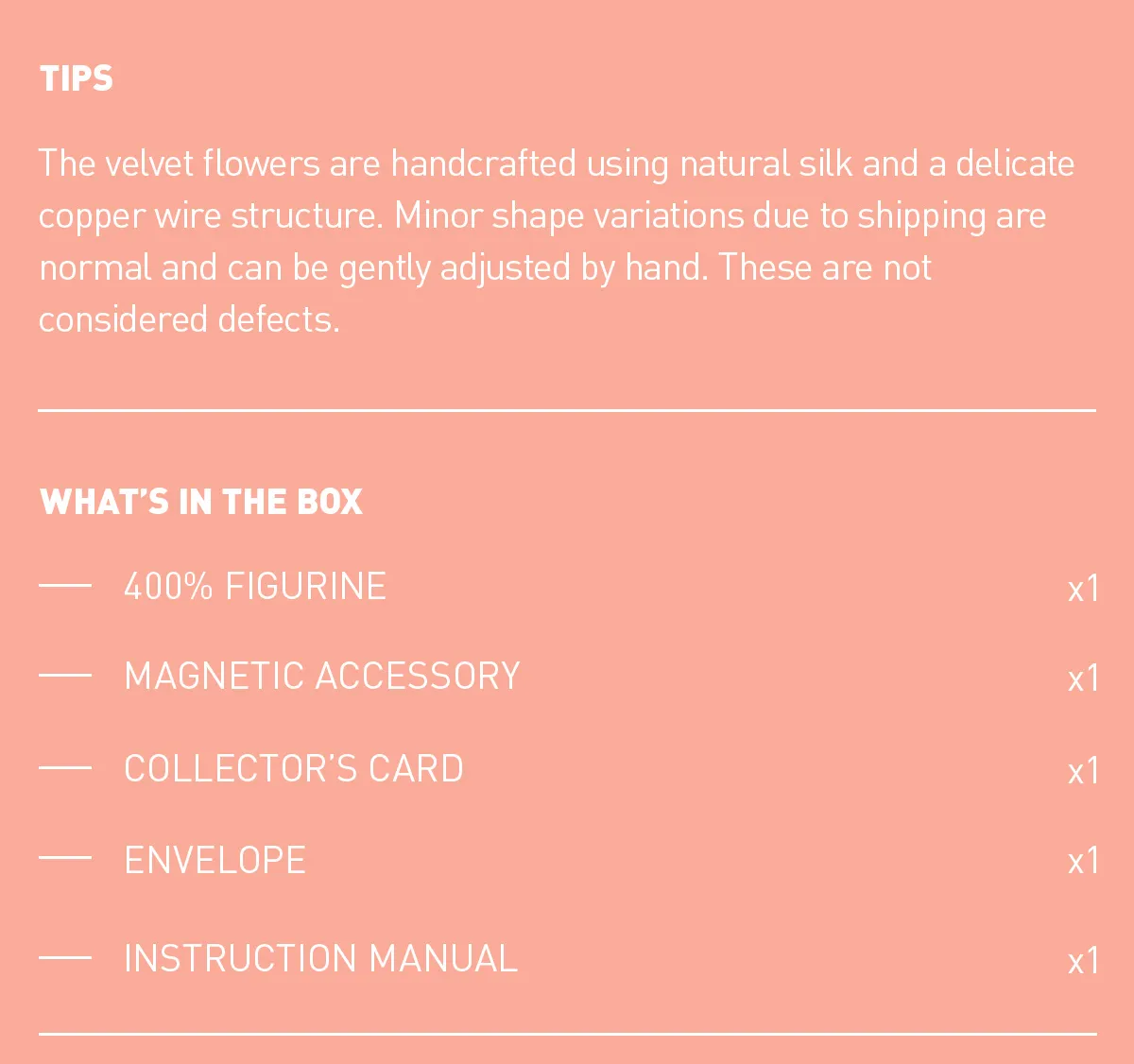Click the dash beside ENVELOPE
The image size is (1134, 1064).
click(65, 858)
